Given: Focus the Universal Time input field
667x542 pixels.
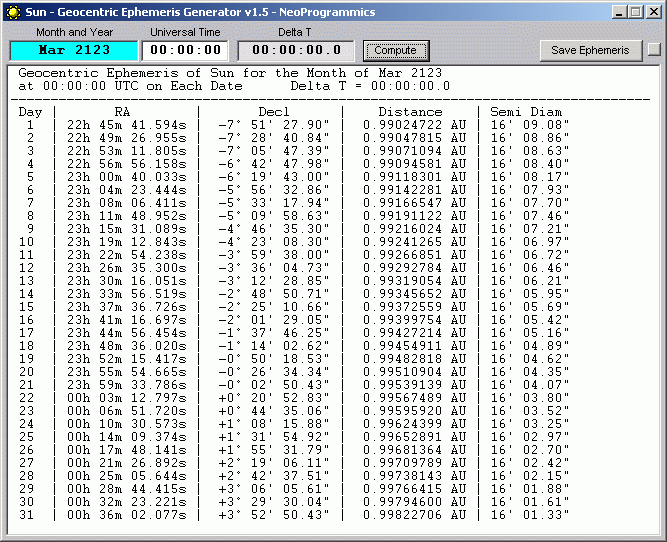Looking at the screenshot, I should (x=187, y=50).
